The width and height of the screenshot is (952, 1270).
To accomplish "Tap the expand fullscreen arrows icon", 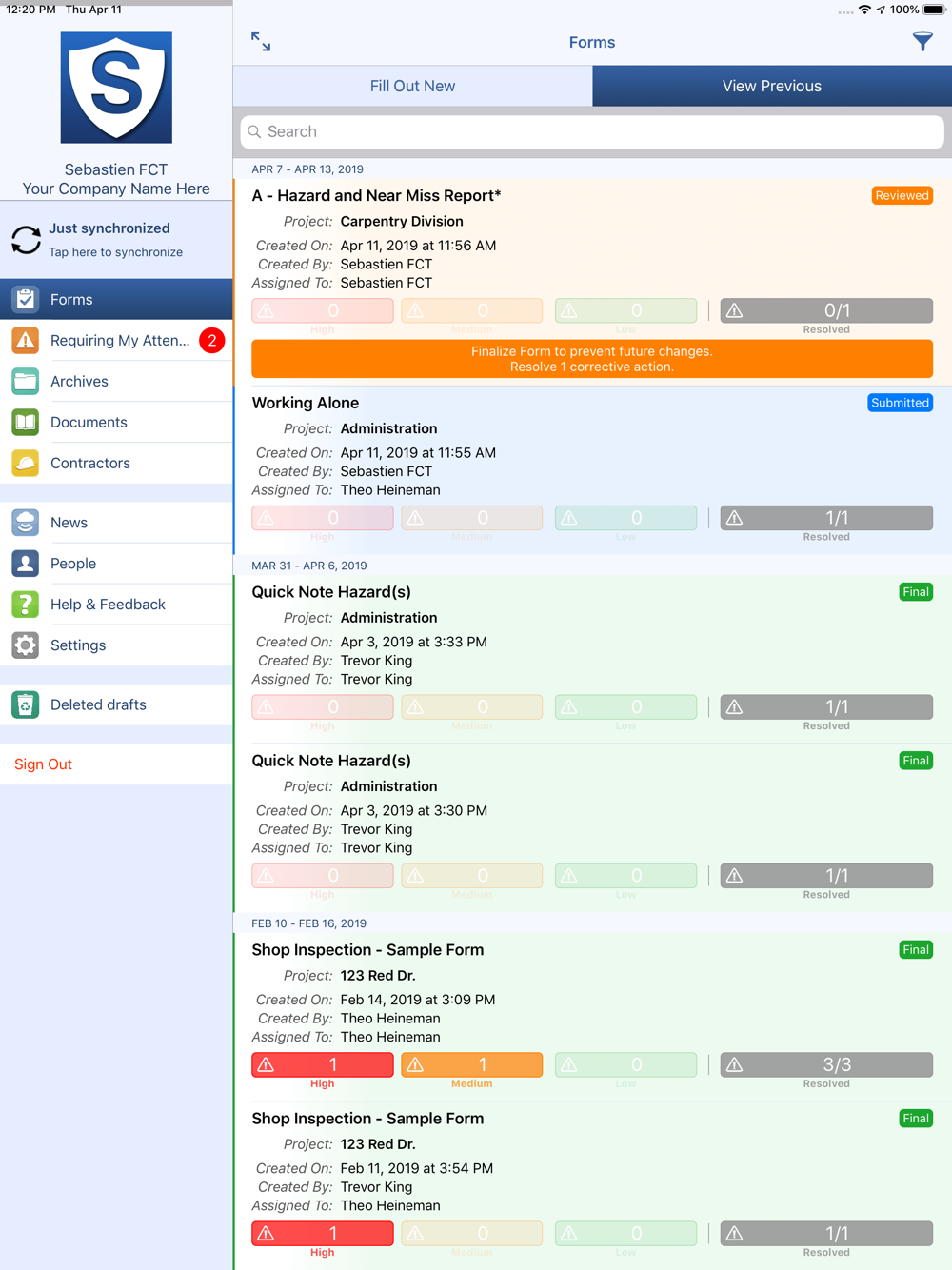I will coord(261,42).
